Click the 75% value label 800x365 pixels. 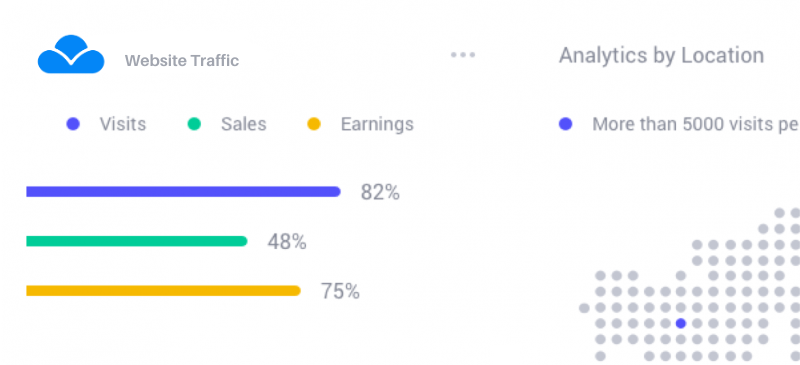tap(340, 291)
